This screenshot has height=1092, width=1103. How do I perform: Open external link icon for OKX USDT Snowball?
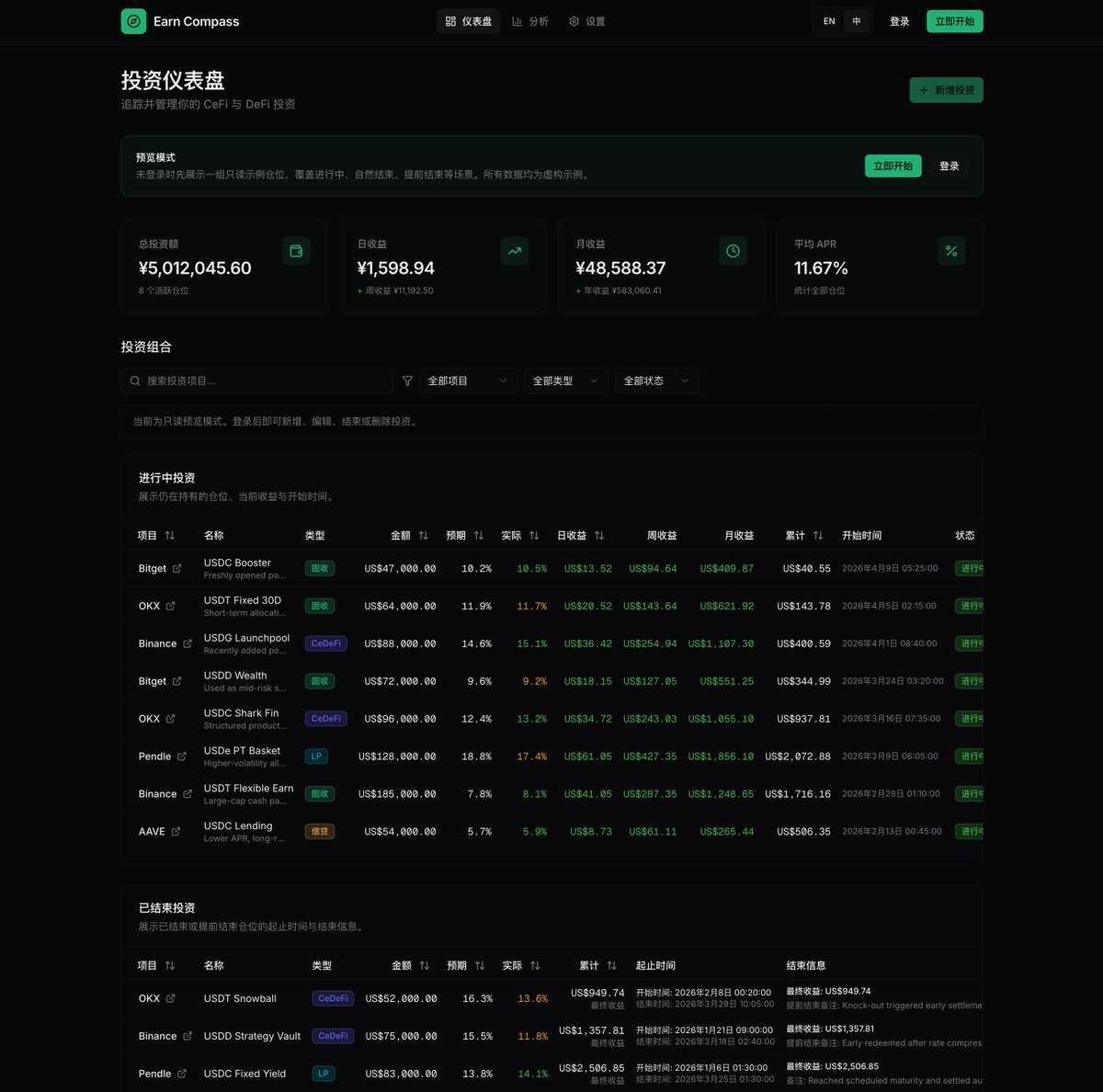pos(170,998)
